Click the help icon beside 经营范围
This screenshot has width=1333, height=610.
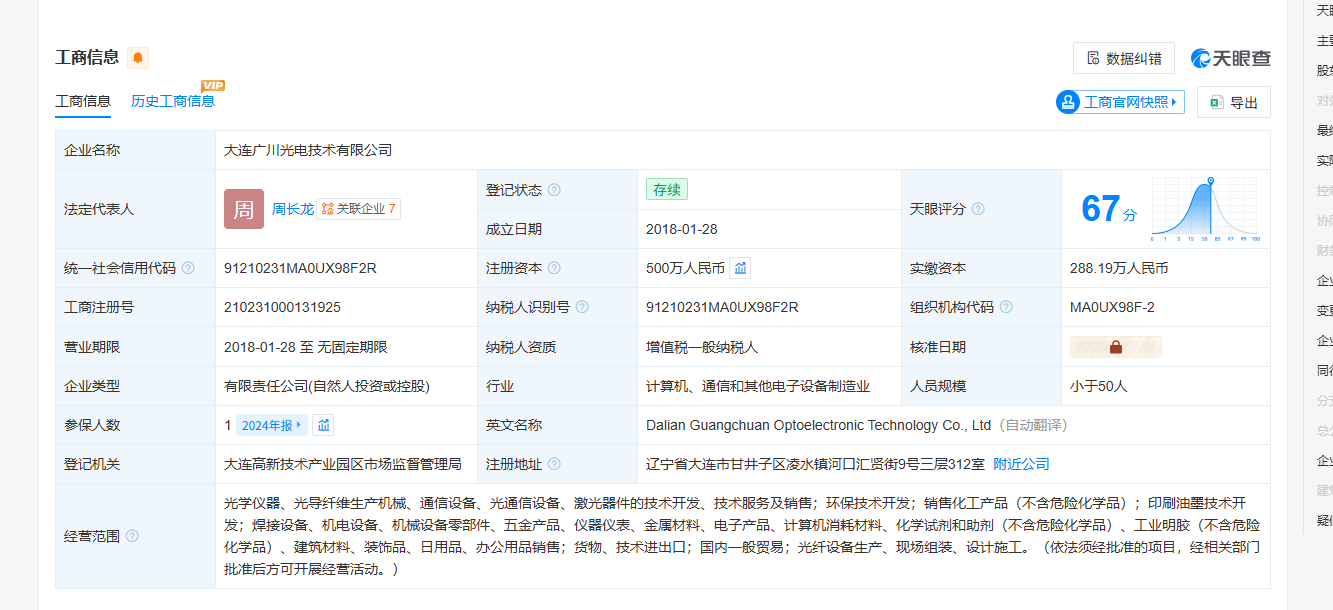[x=132, y=536]
